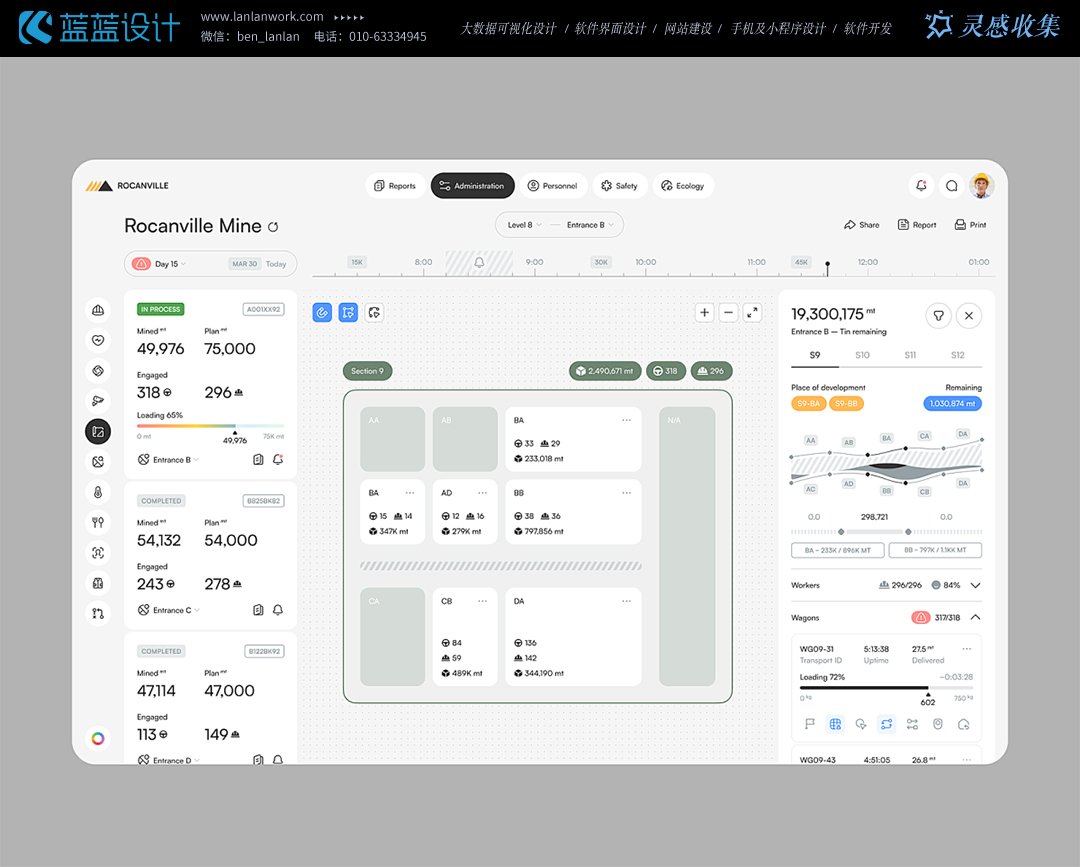Open the Safety navigation tab
This screenshot has height=867, width=1080.
pyautogui.click(x=619, y=186)
